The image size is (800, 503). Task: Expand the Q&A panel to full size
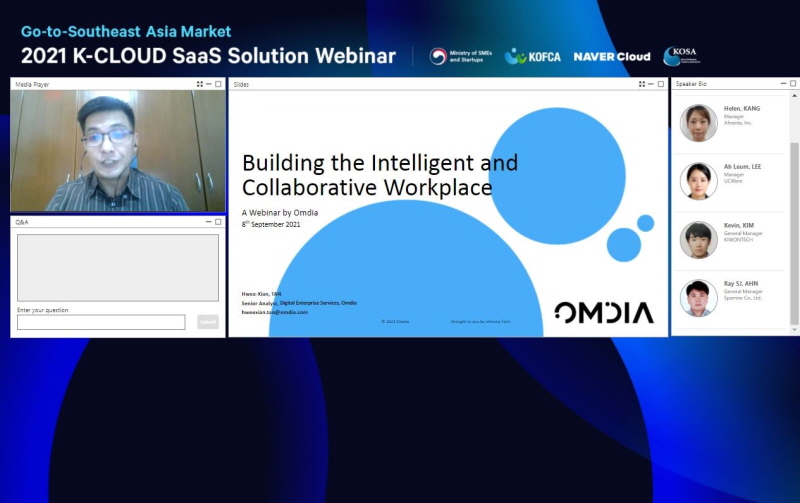(x=219, y=221)
